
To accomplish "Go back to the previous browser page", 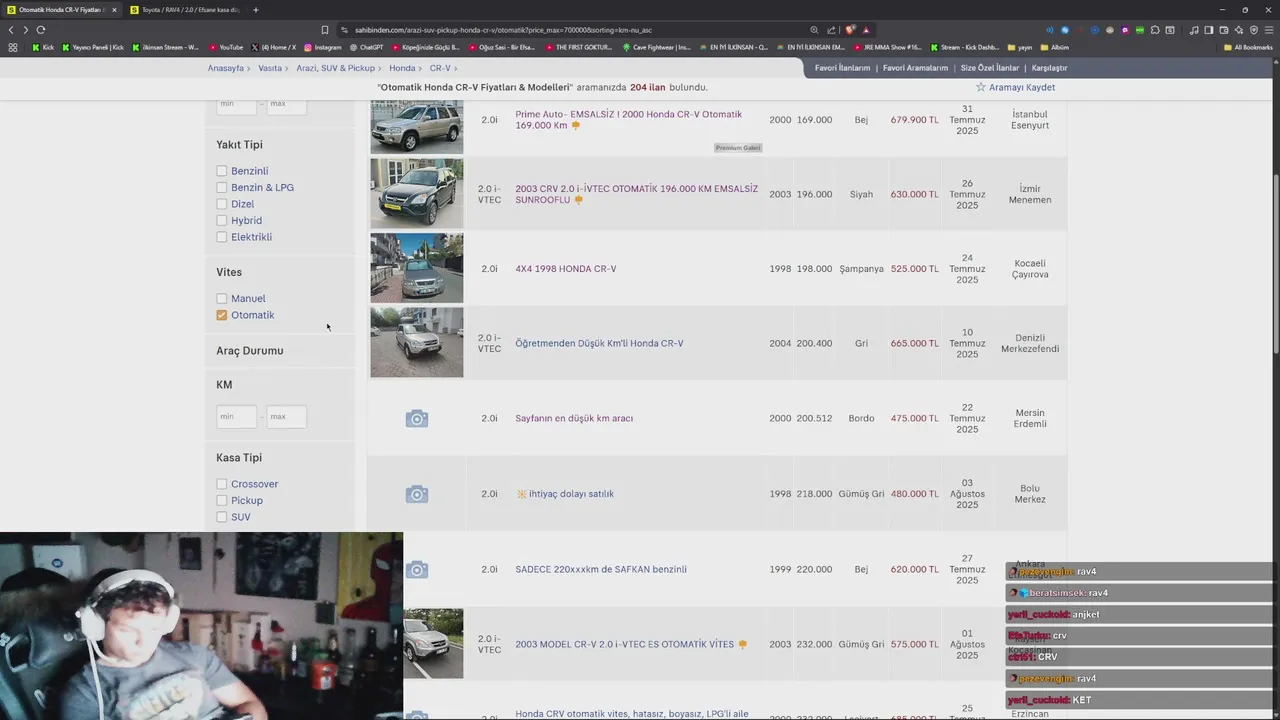I will tap(11, 30).
